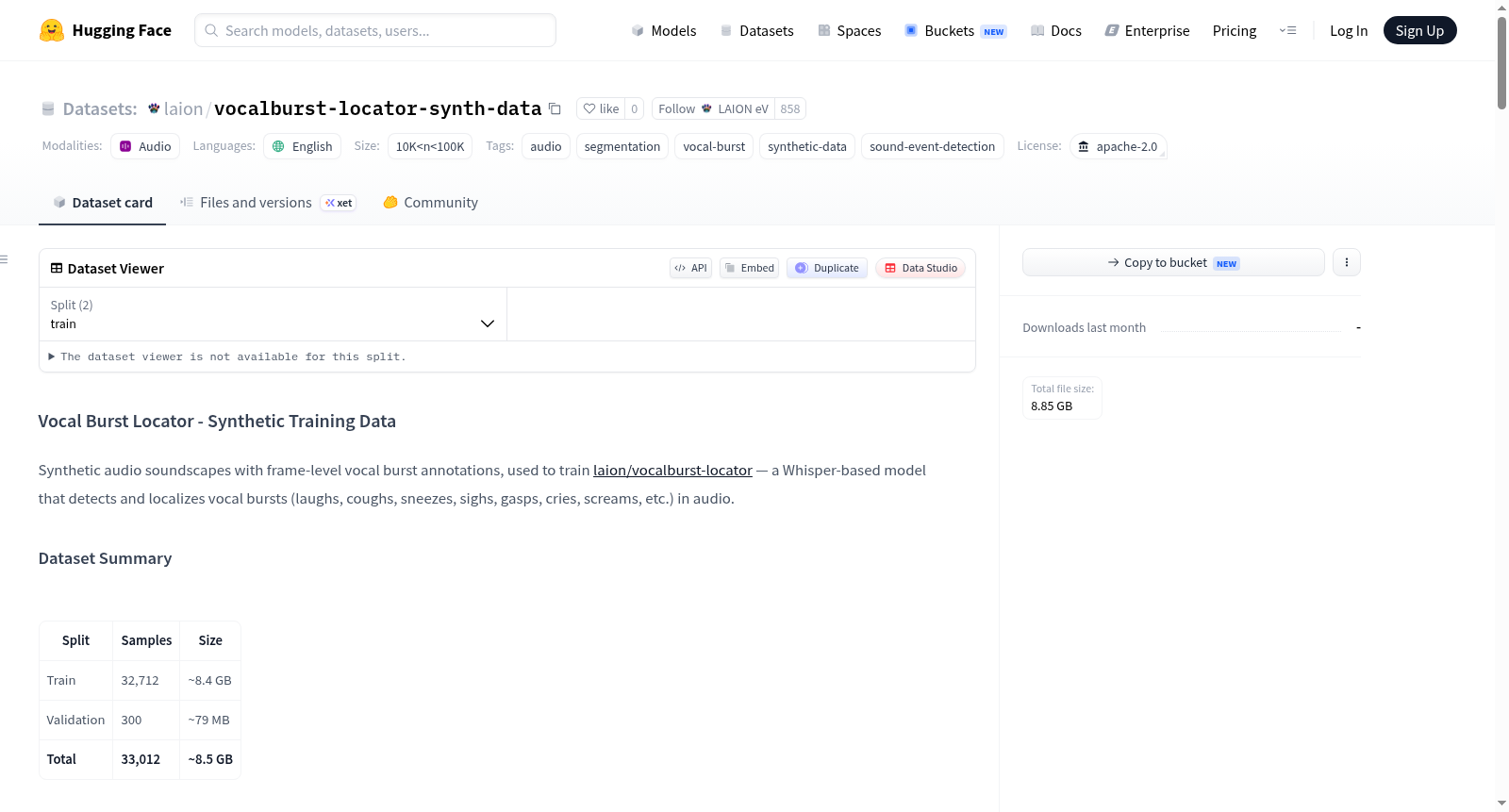Click the audio tag
Image resolution: width=1509 pixels, height=812 pixels.
[x=546, y=146]
